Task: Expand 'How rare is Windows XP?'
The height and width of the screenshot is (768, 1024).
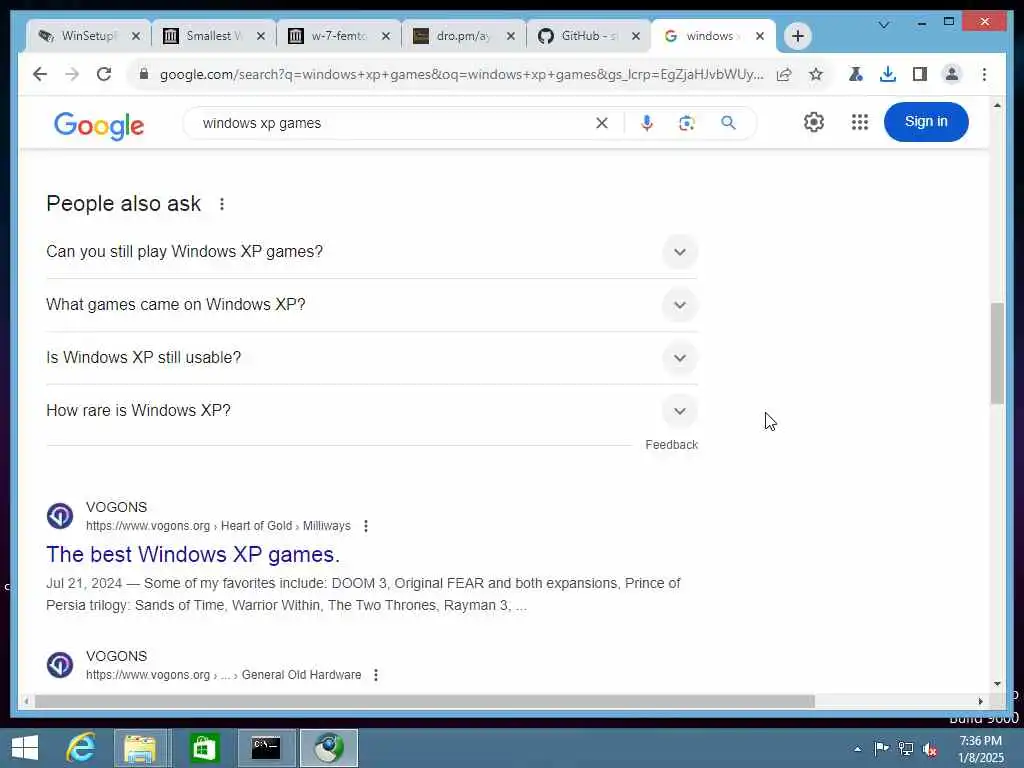Action: click(x=679, y=411)
